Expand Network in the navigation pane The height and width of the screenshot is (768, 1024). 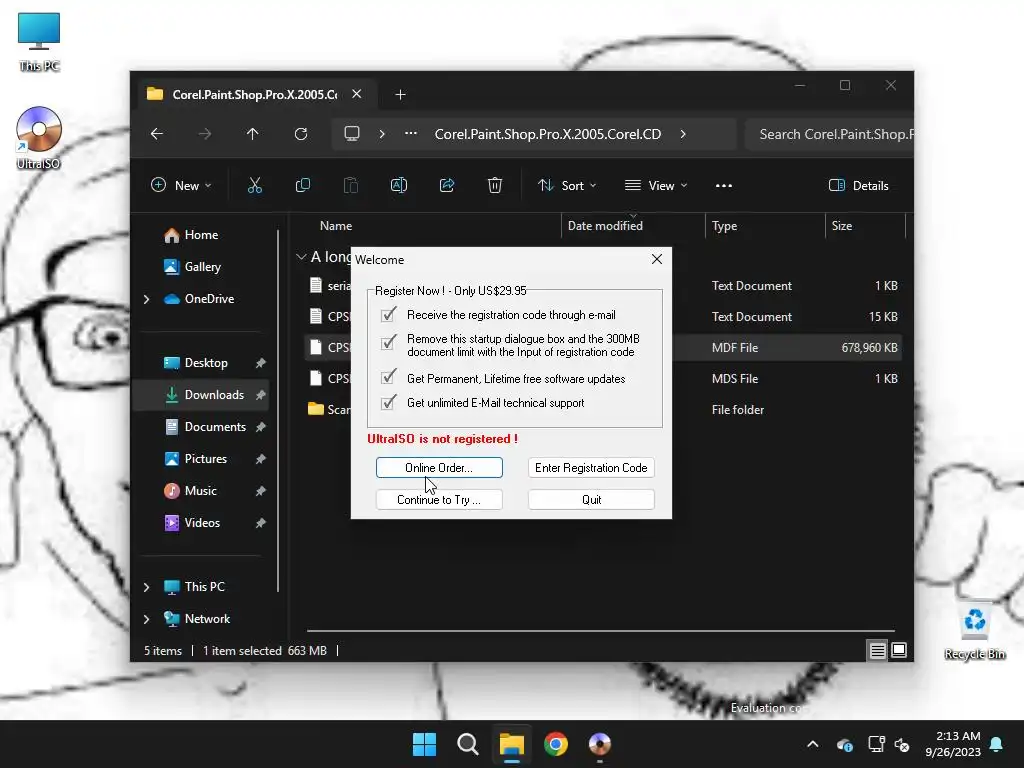click(x=146, y=619)
